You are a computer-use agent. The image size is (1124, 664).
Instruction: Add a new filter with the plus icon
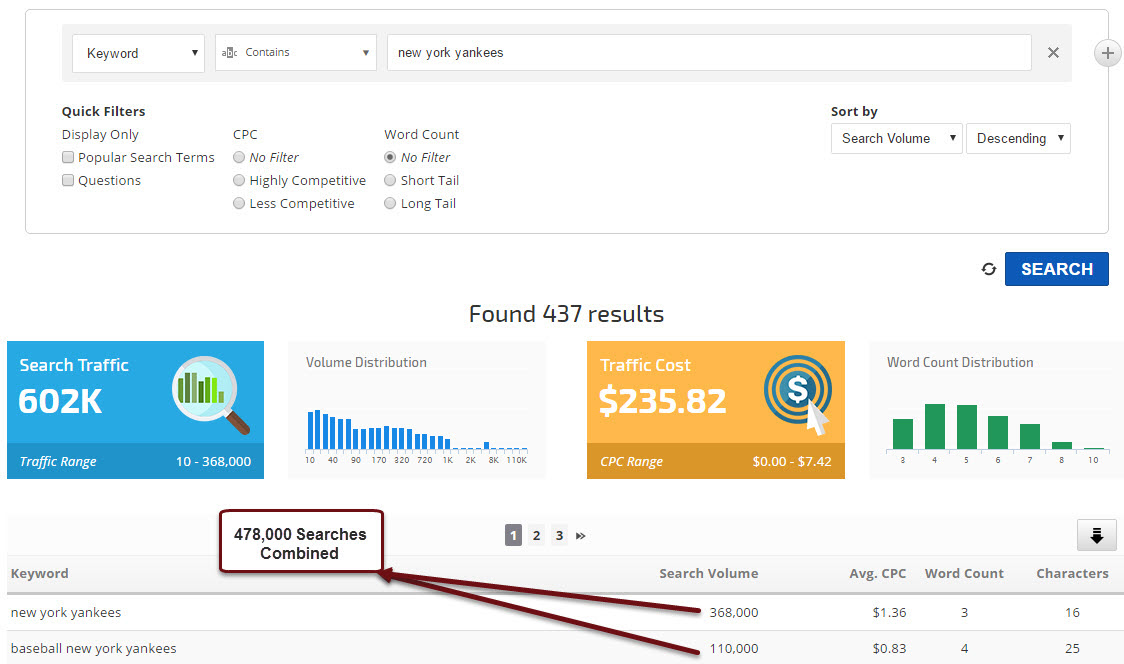point(1107,53)
